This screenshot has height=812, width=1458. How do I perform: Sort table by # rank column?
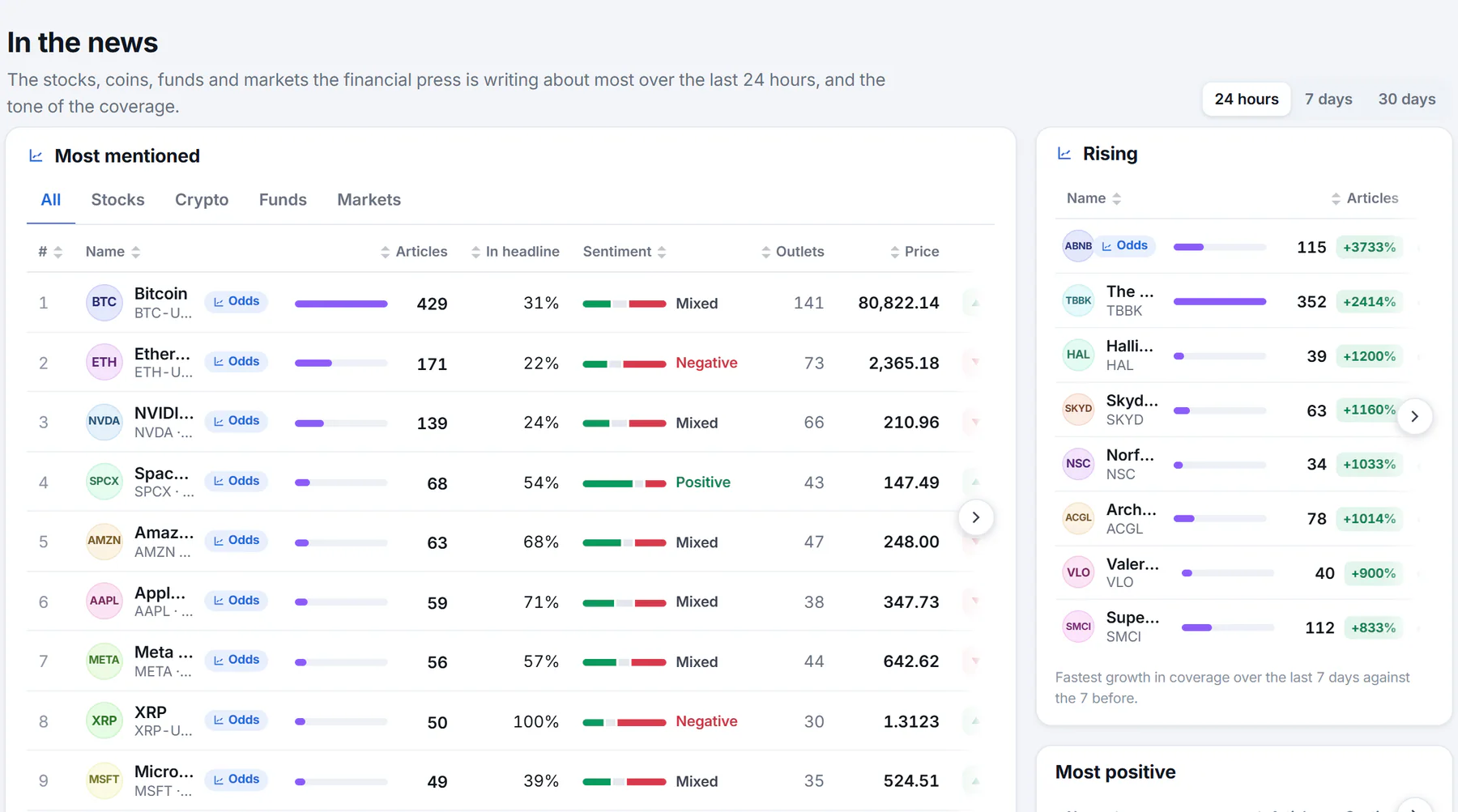click(x=50, y=252)
